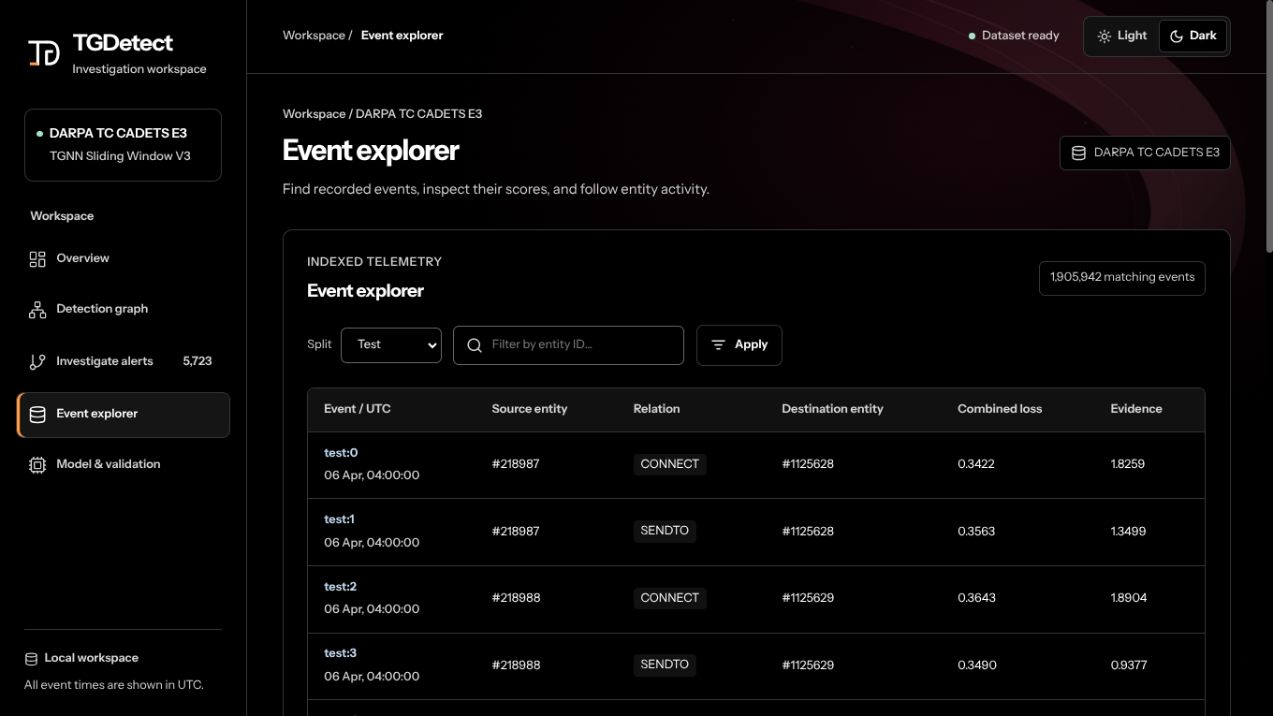Select Event explorer in sidebar

click(x=123, y=414)
